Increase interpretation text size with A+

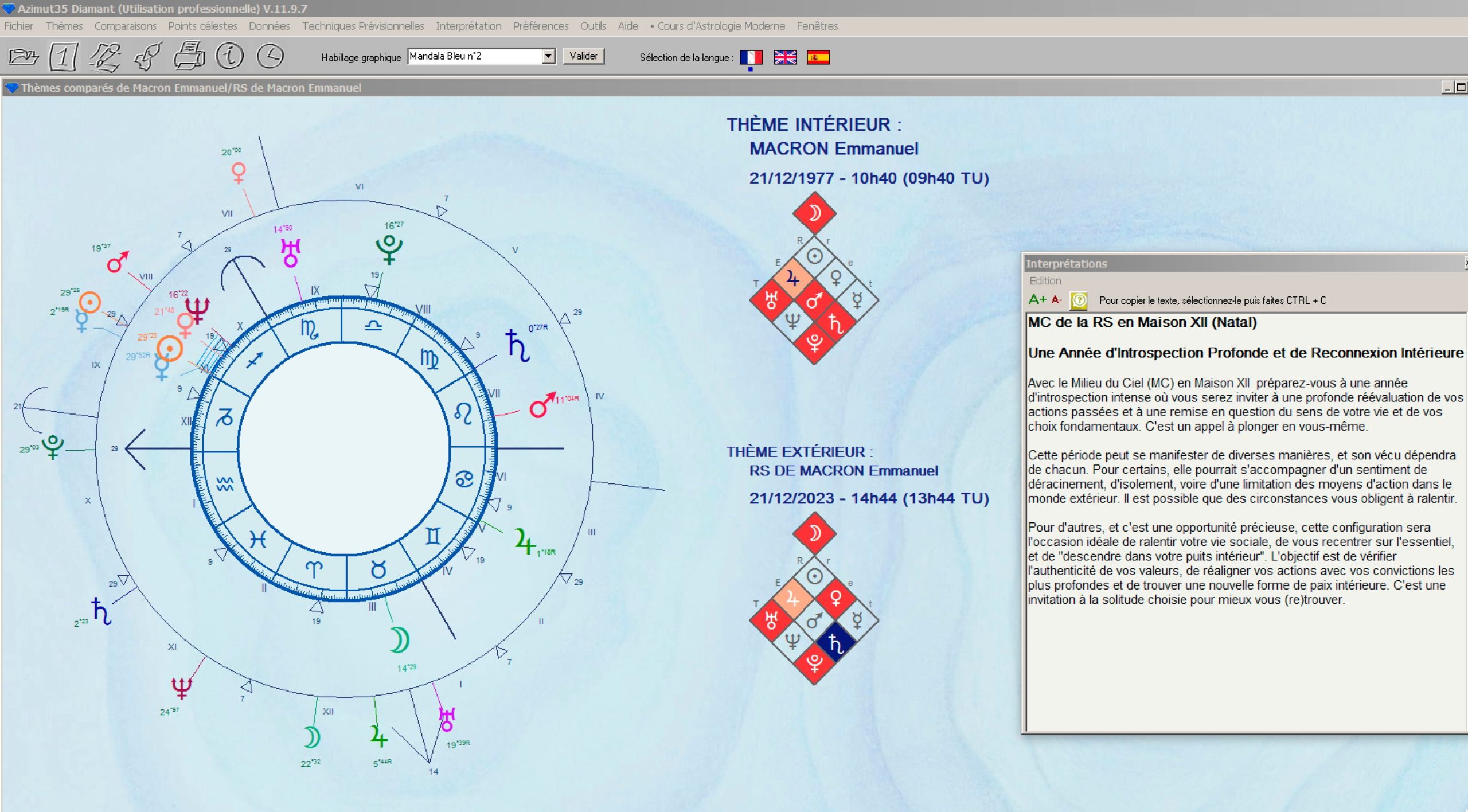tap(1037, 300)
